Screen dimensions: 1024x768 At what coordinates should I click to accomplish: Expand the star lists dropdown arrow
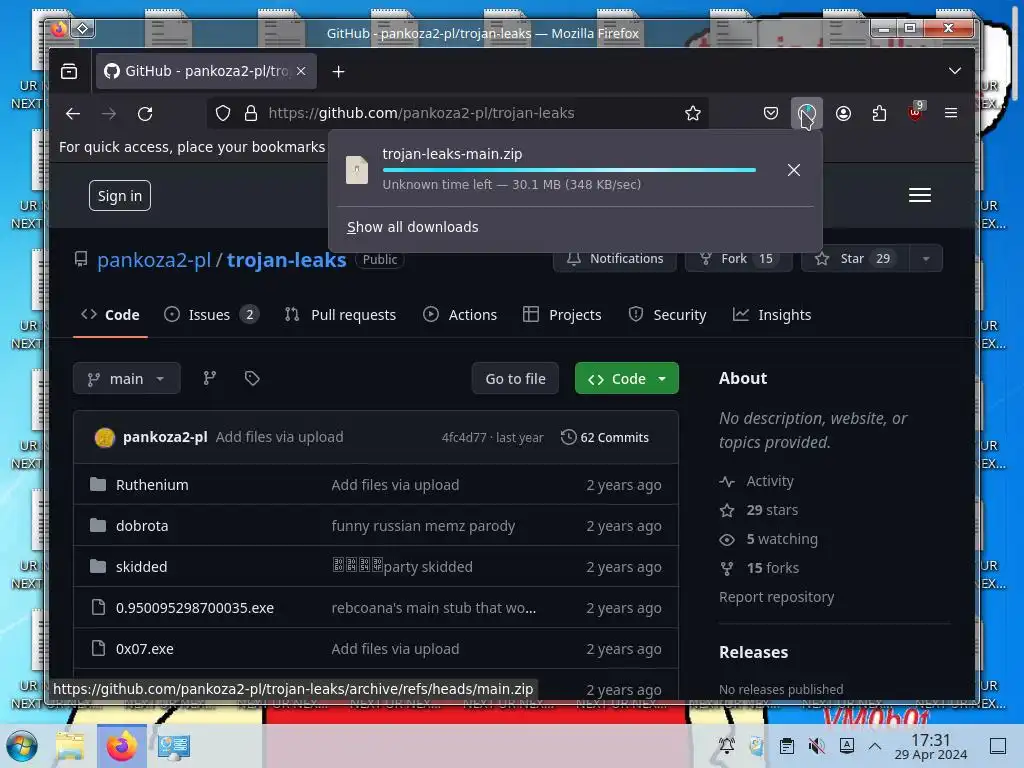coord(925,259)
